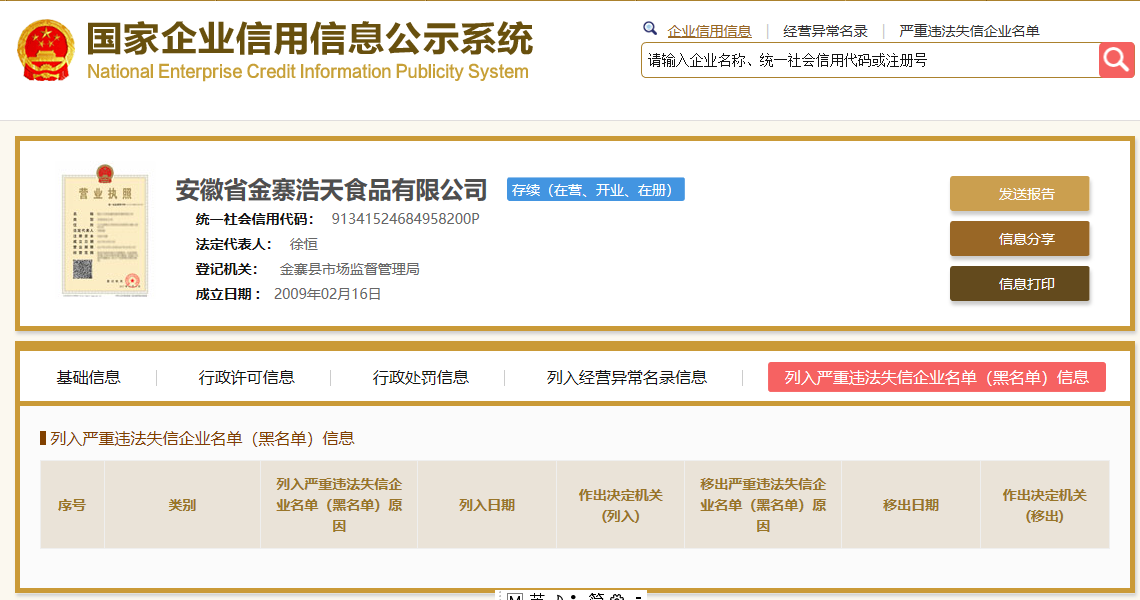Switch to the 行政许可信息 tab
Screen dimensions: 1140x600
point(246,377)
